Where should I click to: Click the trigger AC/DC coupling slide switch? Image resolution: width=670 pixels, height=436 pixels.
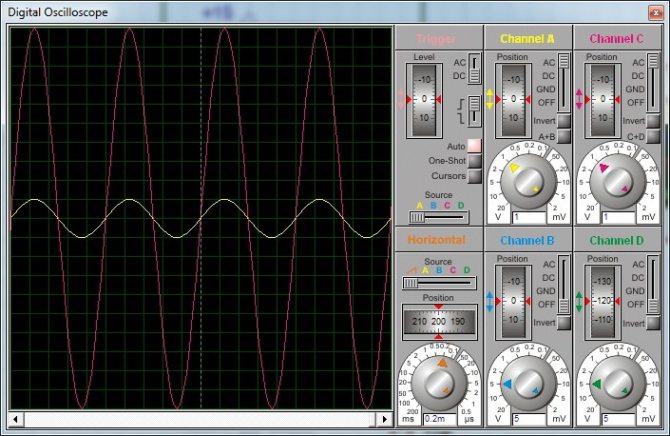click(x=474, y=68)
